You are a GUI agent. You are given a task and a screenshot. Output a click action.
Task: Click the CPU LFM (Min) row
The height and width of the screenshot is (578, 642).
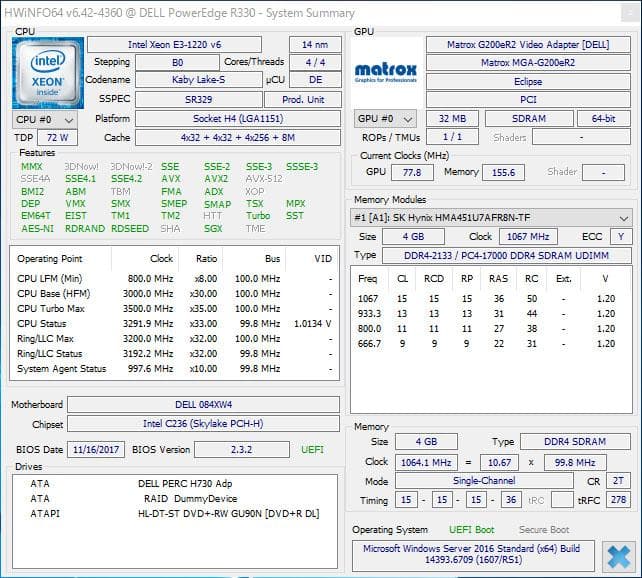point(174,279)
